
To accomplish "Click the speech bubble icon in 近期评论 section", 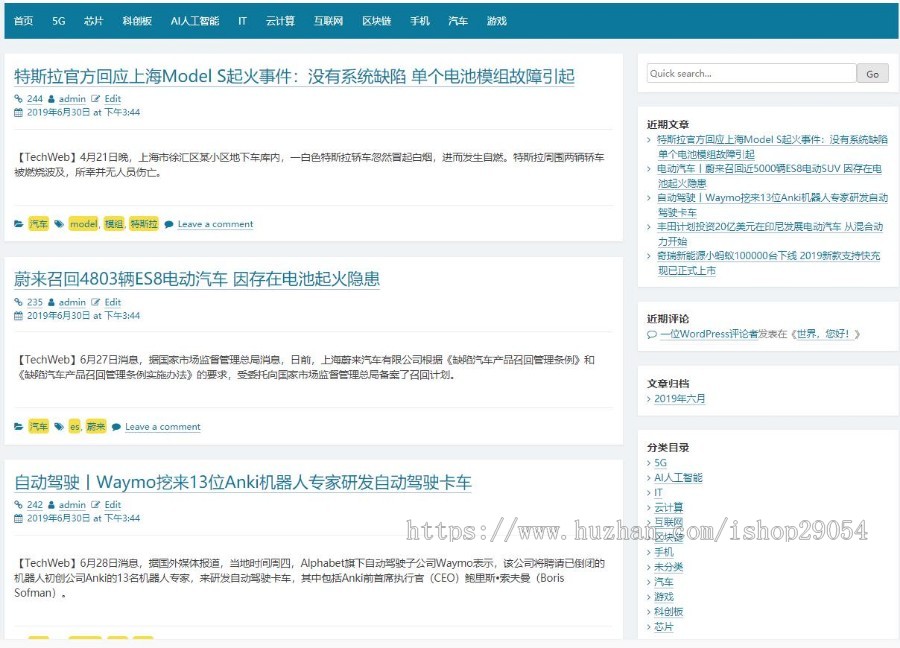I will [651, 334].
